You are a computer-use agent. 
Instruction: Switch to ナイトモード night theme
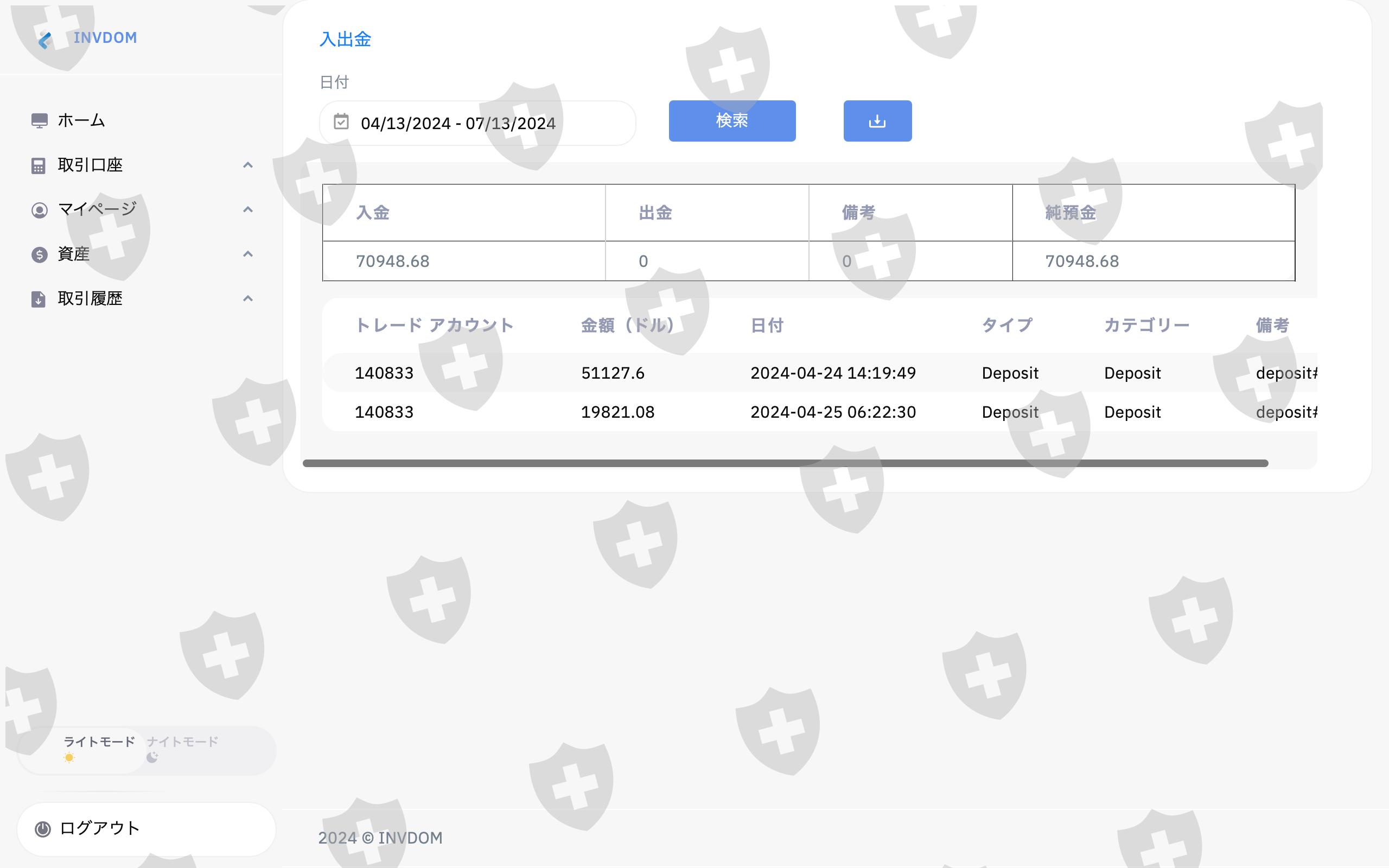click(182, 742)
